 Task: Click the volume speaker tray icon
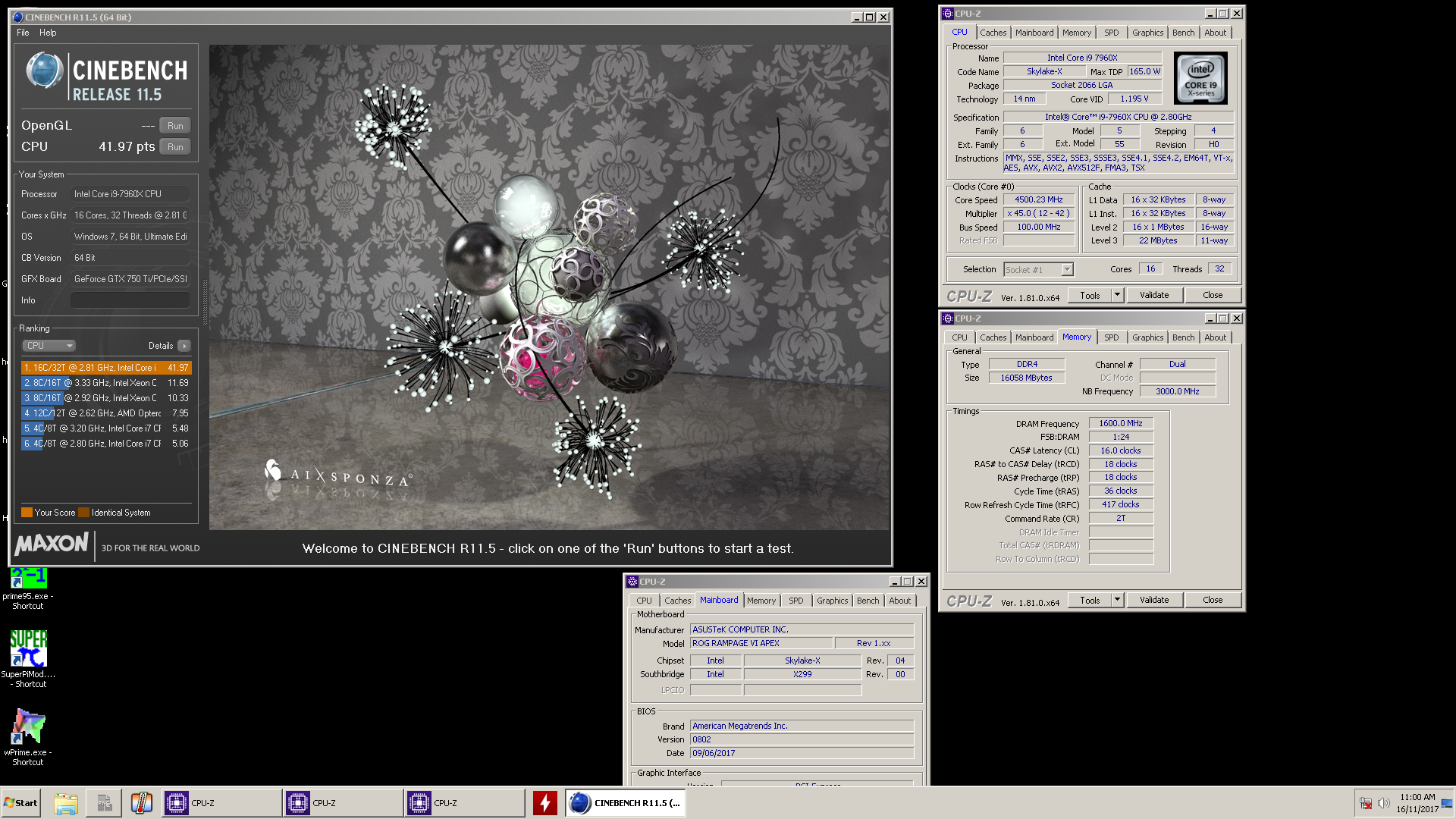click(x=1384, y=803)
